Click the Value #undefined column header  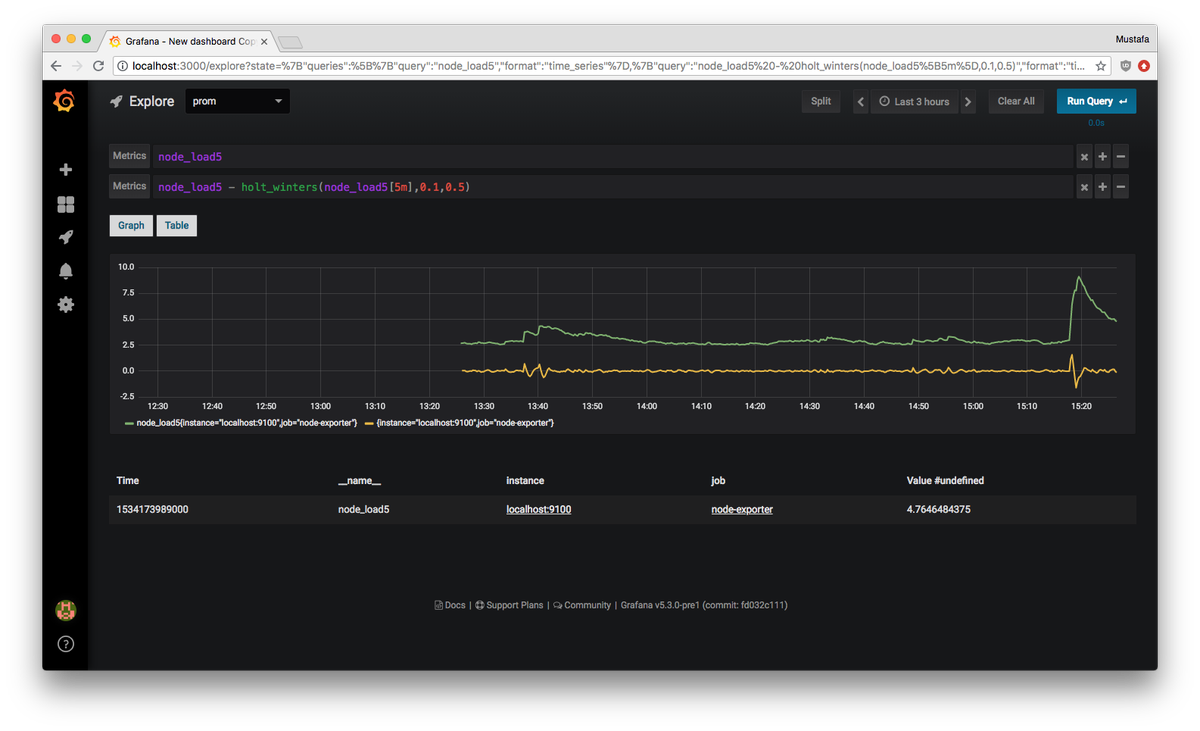pyautogui.click(x=945, y=481)
